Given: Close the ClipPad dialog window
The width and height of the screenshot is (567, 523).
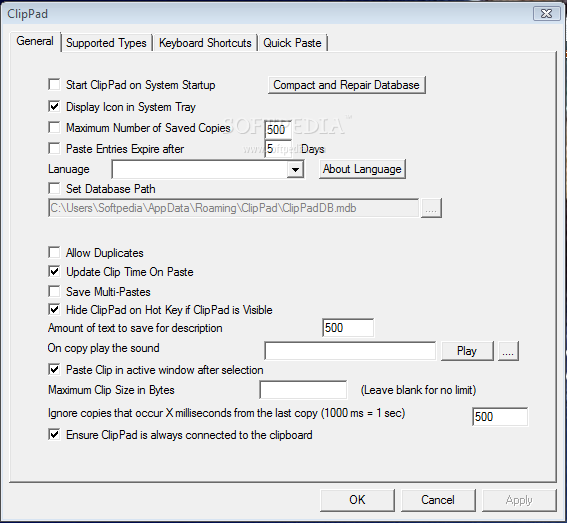Looking at the screenshot, I should coord(546,14).
